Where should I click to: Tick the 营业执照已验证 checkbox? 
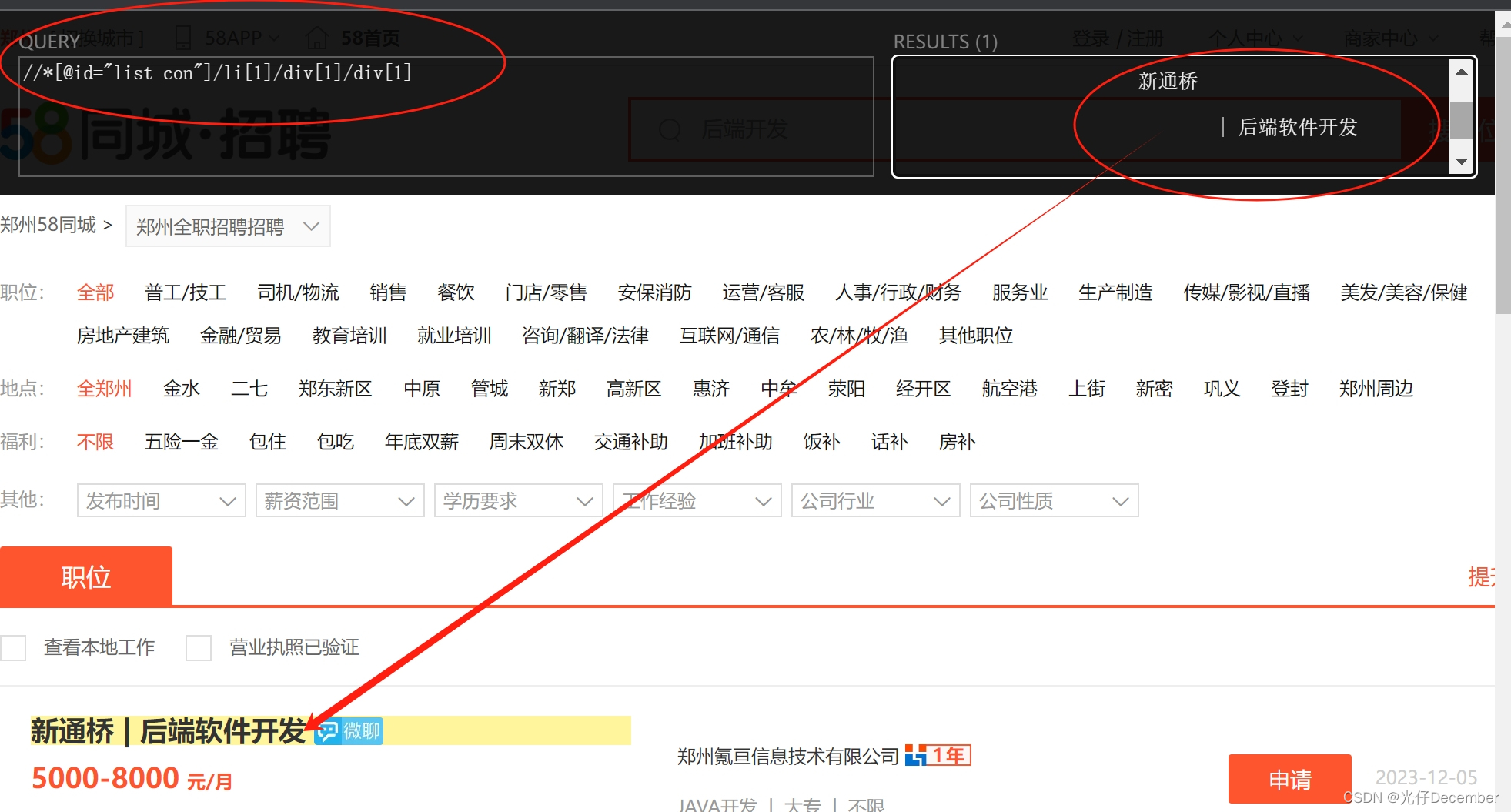[199, 647]
